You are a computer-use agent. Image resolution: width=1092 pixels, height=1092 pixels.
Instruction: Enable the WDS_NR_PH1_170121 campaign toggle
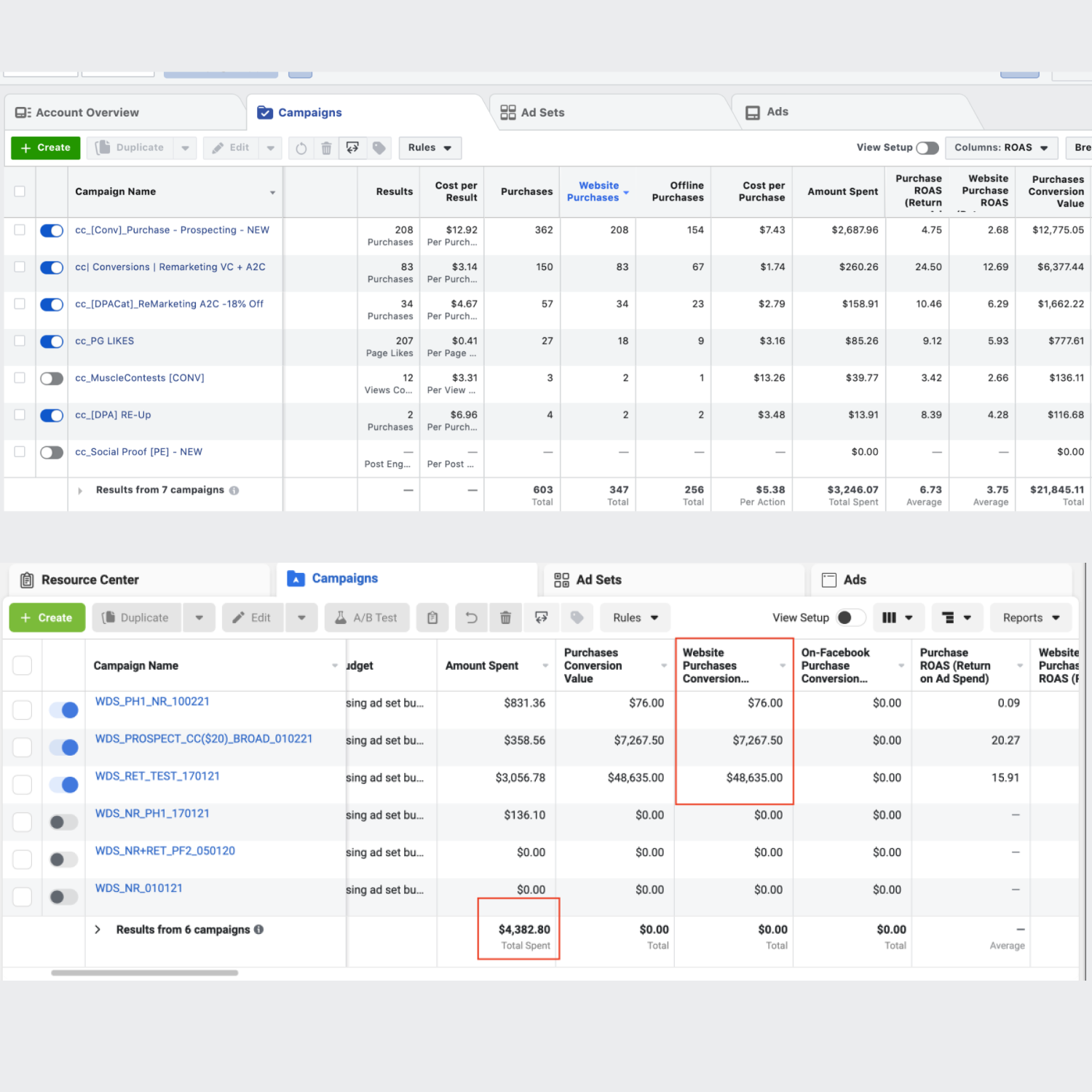click(63, 821)
